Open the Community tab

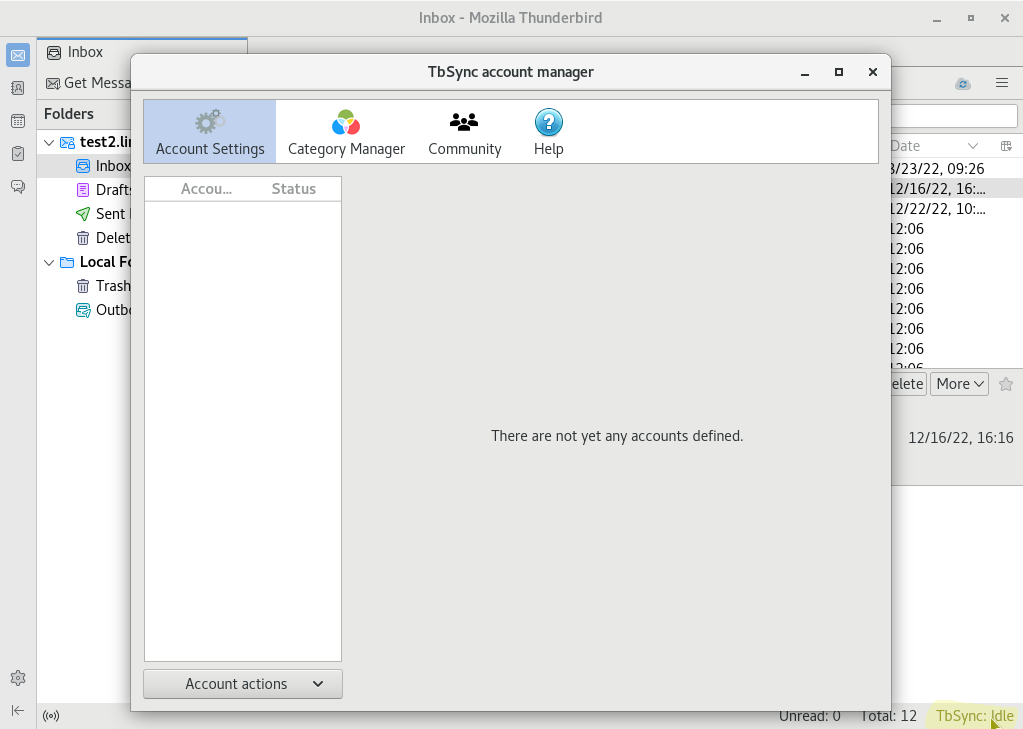(465, 132)
